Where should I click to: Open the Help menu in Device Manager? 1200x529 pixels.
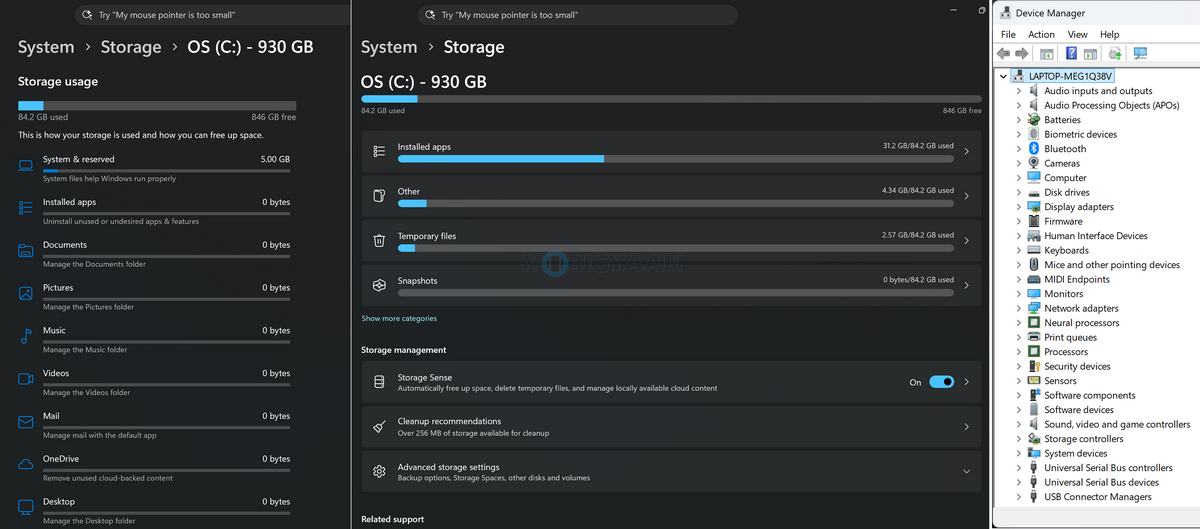[1109, 34]
